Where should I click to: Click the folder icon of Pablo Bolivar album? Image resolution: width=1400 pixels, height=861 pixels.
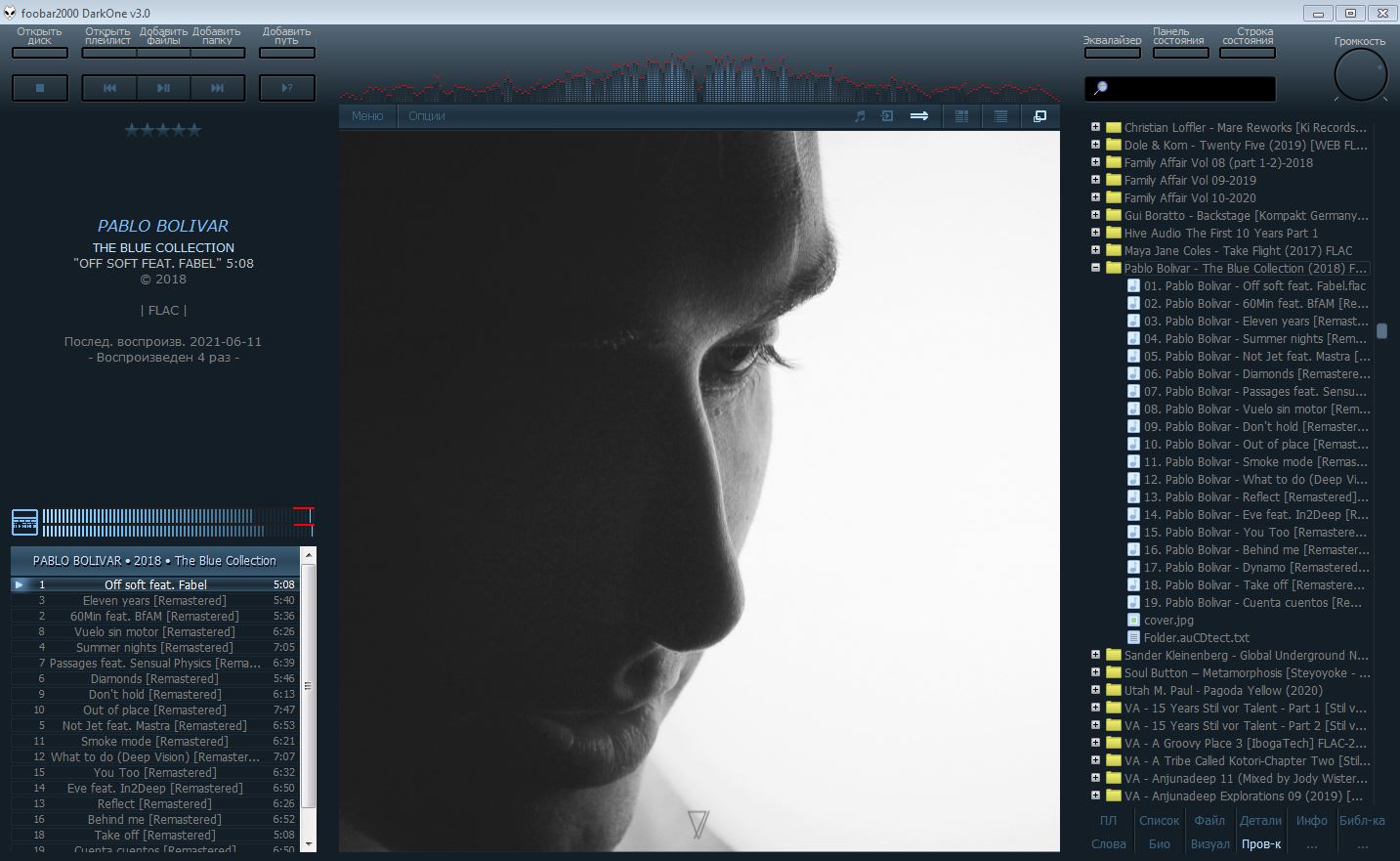pos(1113,268)
